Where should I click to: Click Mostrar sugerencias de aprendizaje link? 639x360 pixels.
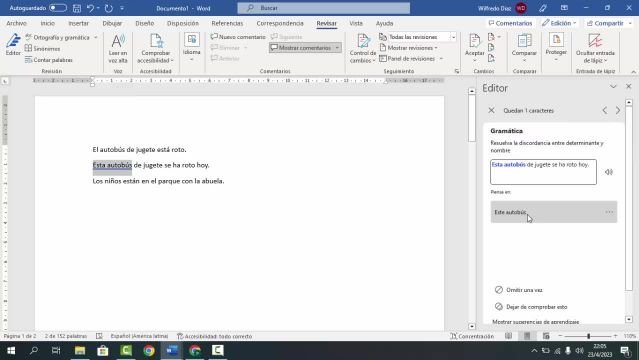click(535, 322)
